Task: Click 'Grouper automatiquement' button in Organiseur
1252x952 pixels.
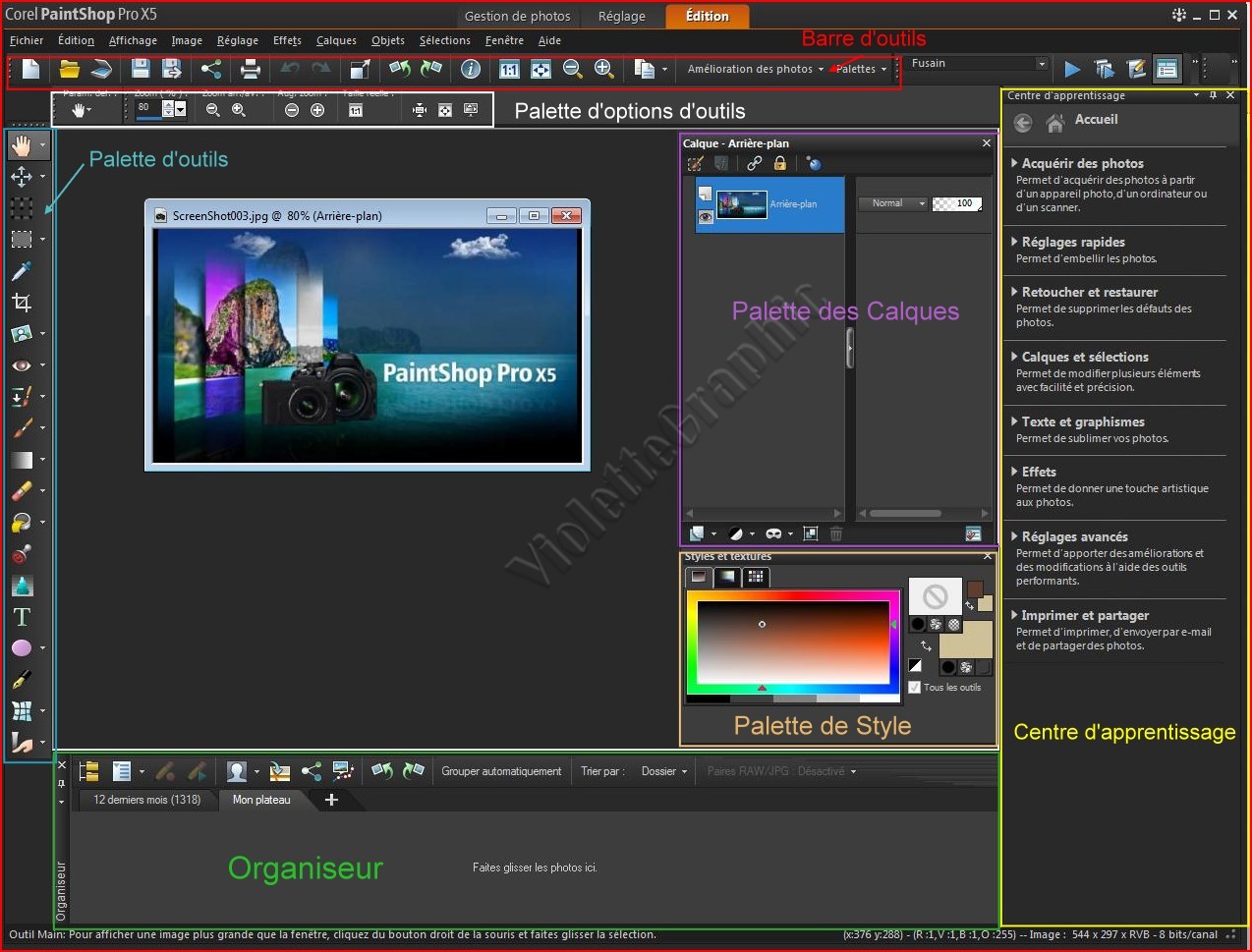Action: tap(501, 771)
